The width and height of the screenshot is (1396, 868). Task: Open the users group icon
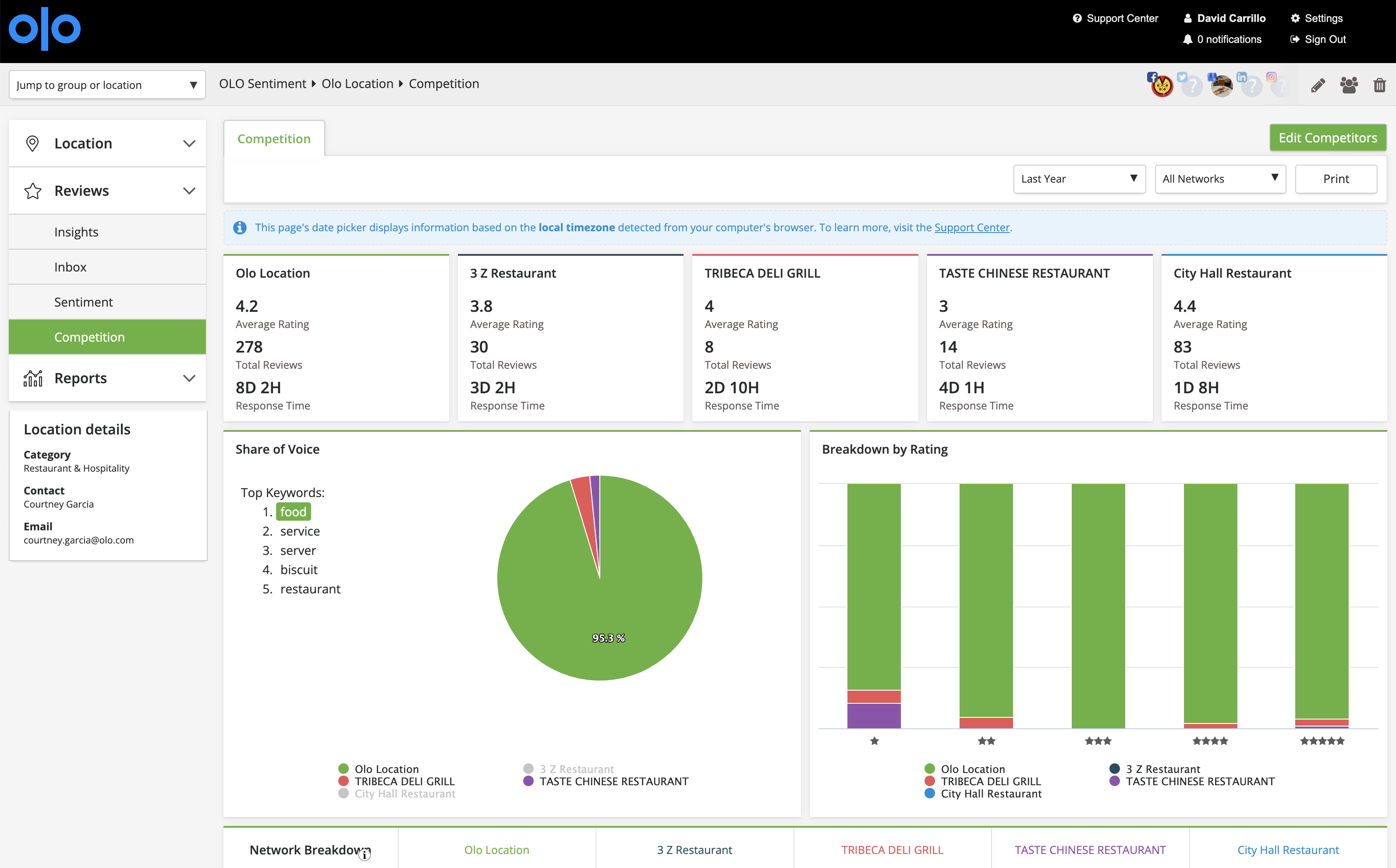coord(1349,85)
